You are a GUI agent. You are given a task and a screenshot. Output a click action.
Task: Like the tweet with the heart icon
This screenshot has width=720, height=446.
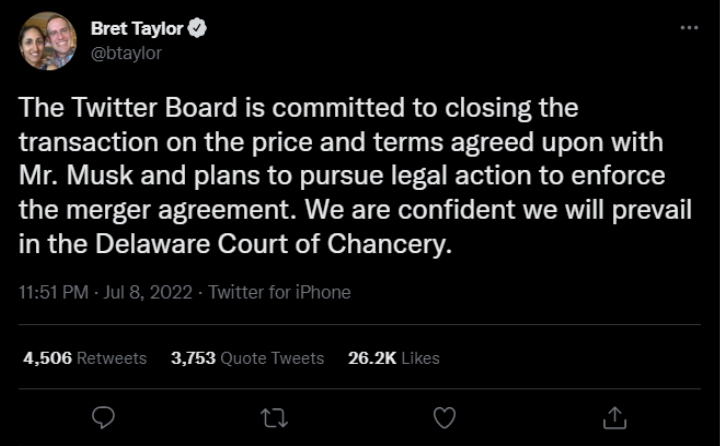(x=444, y=416)
